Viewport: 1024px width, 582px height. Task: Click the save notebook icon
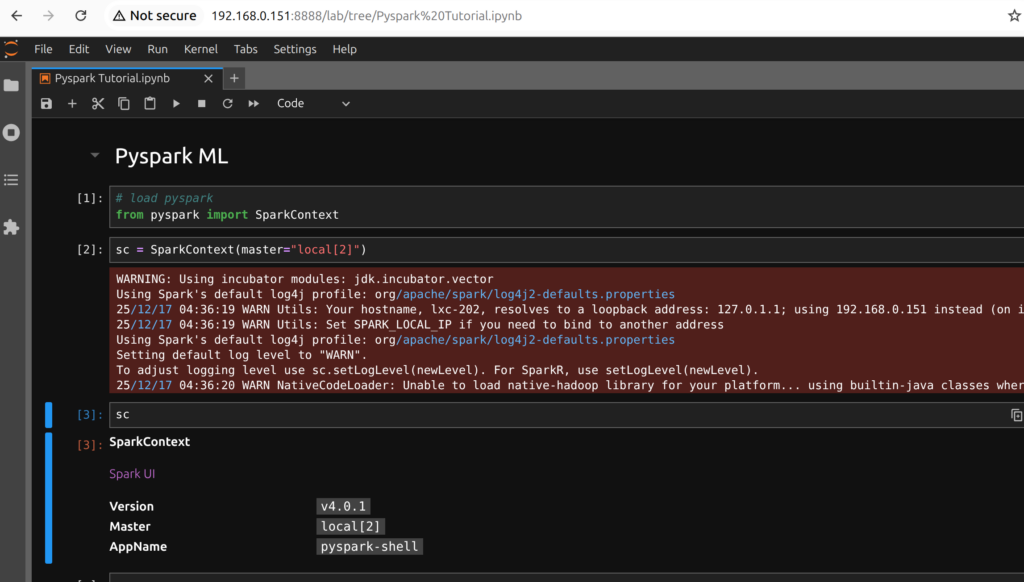[46, 103]
